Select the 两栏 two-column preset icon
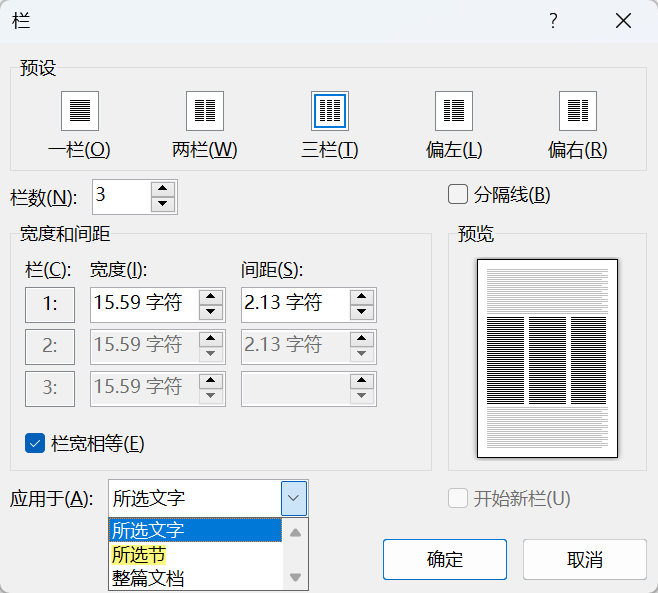This screenshot has width=658, height=593. [x=205, y=111]
